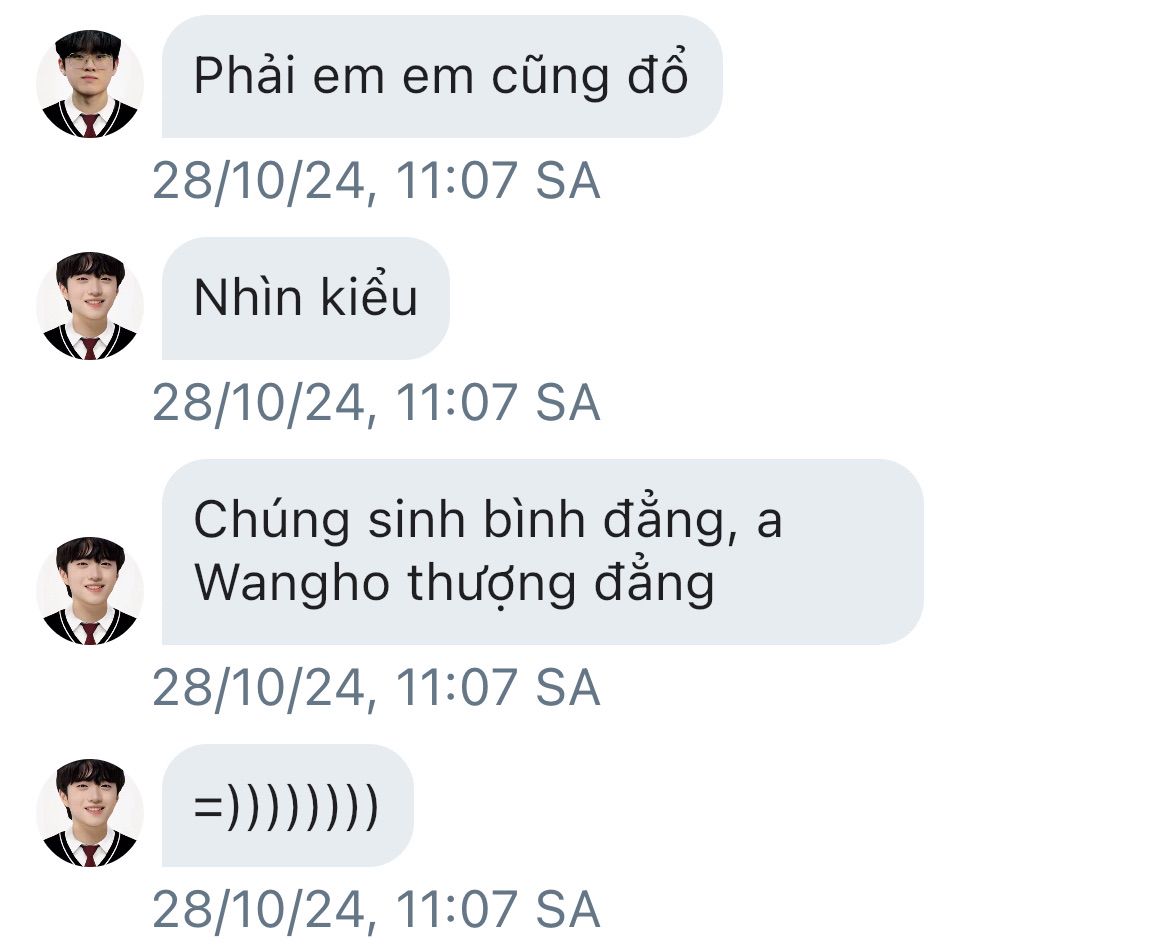
Task: Select the "=))))))))" laughing message bubble
Action: click(x=287, y=806)
